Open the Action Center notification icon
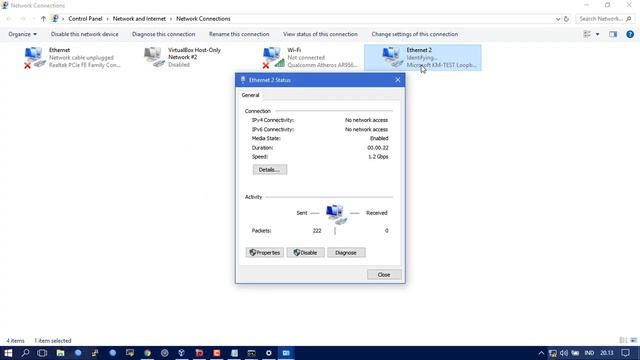Image resolution: width=640 pixels, height=360 pixels. 625,353
